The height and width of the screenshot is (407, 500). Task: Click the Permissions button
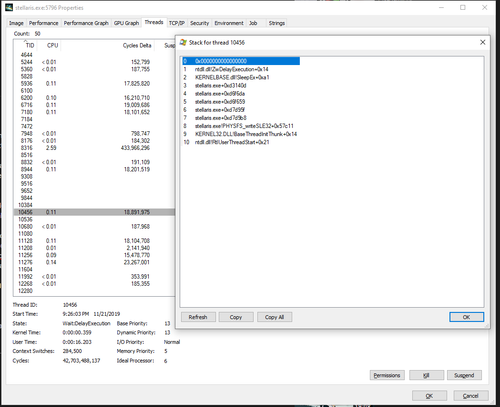(x=387, y=375)
